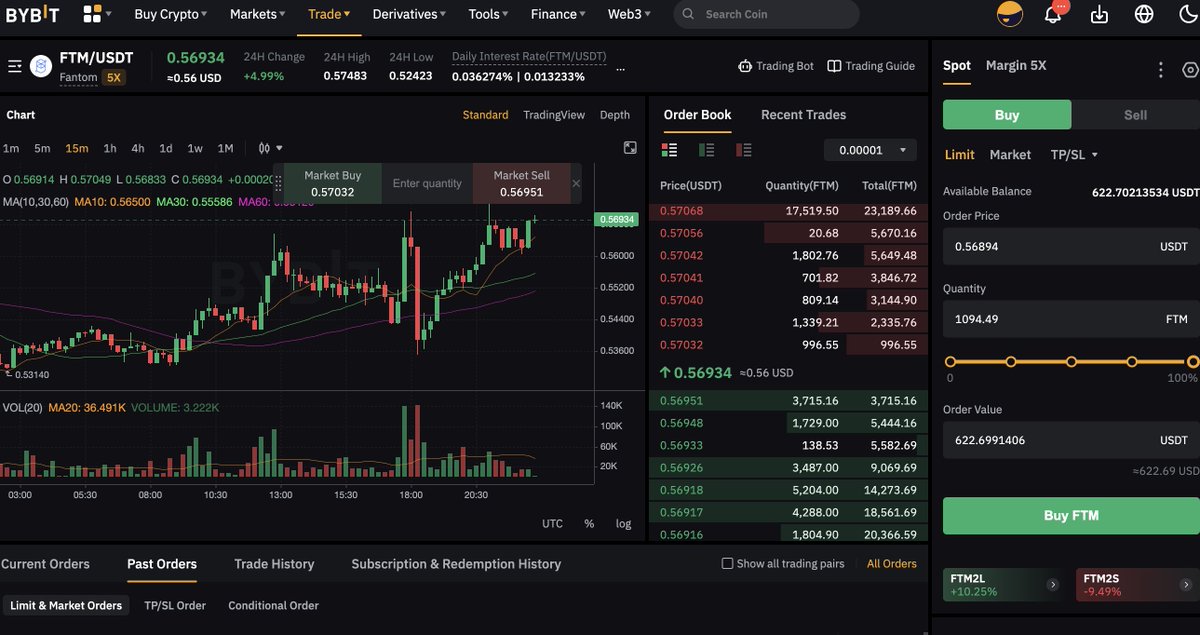Viewport: 1200px width, 635px height.
Task: Click the user profile avatar
Action: 1010,14
